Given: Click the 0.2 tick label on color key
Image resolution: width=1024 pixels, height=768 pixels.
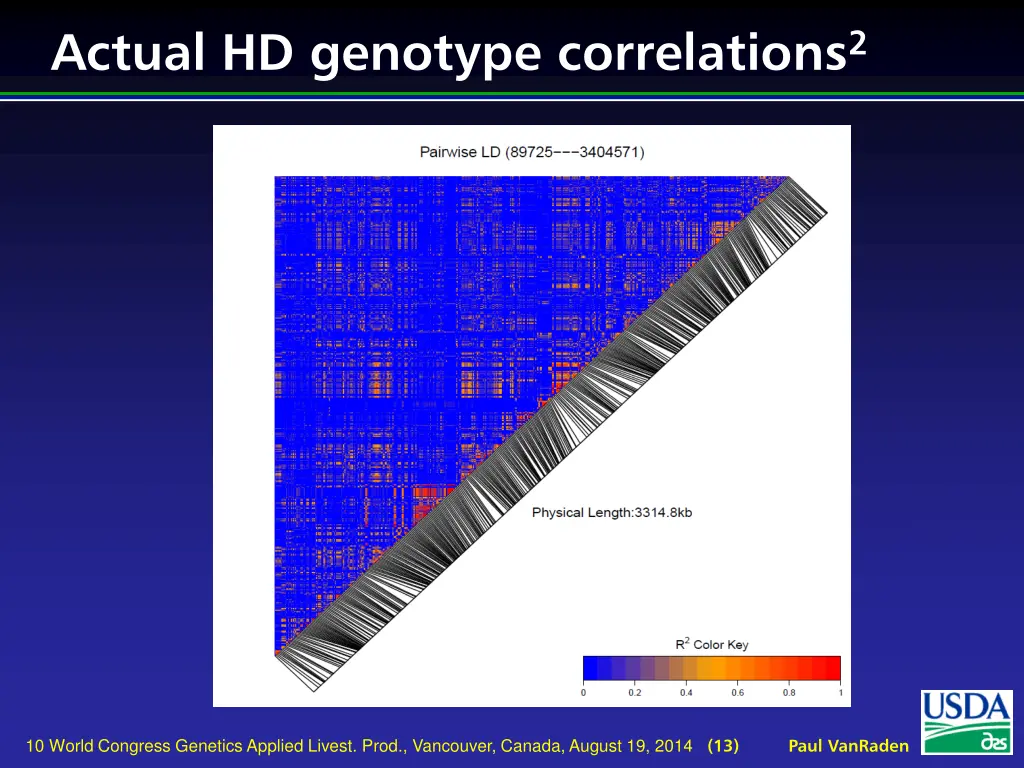Looking at the screenshot, I should (x=635, y=692).
